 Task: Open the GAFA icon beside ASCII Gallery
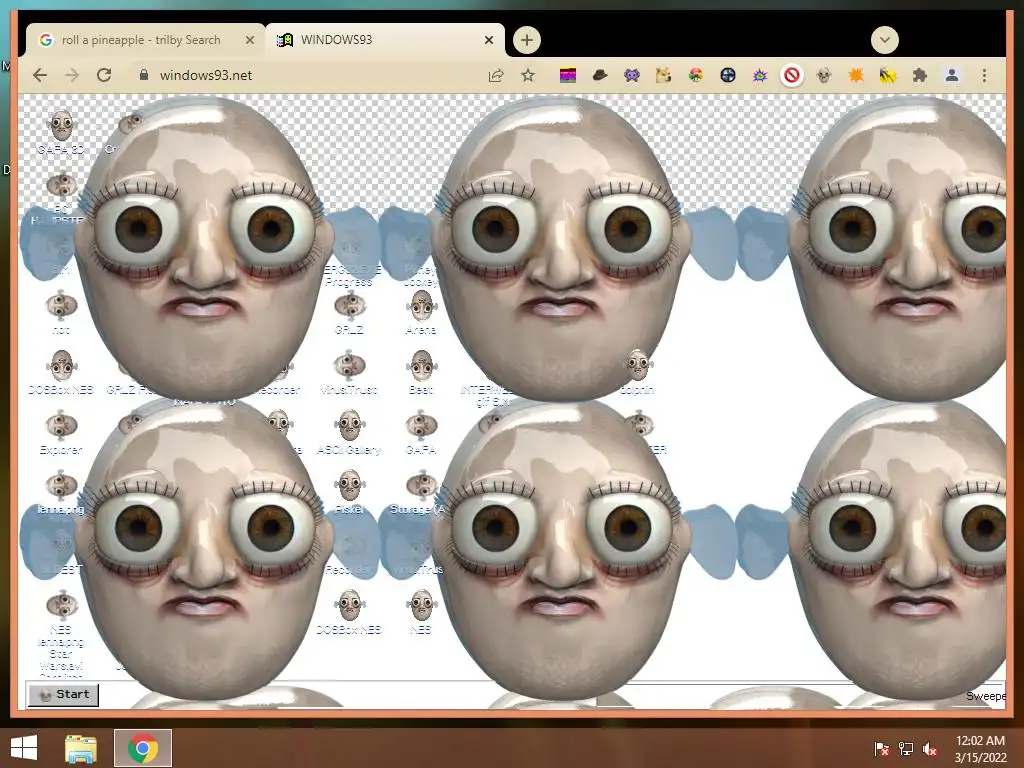421,432
